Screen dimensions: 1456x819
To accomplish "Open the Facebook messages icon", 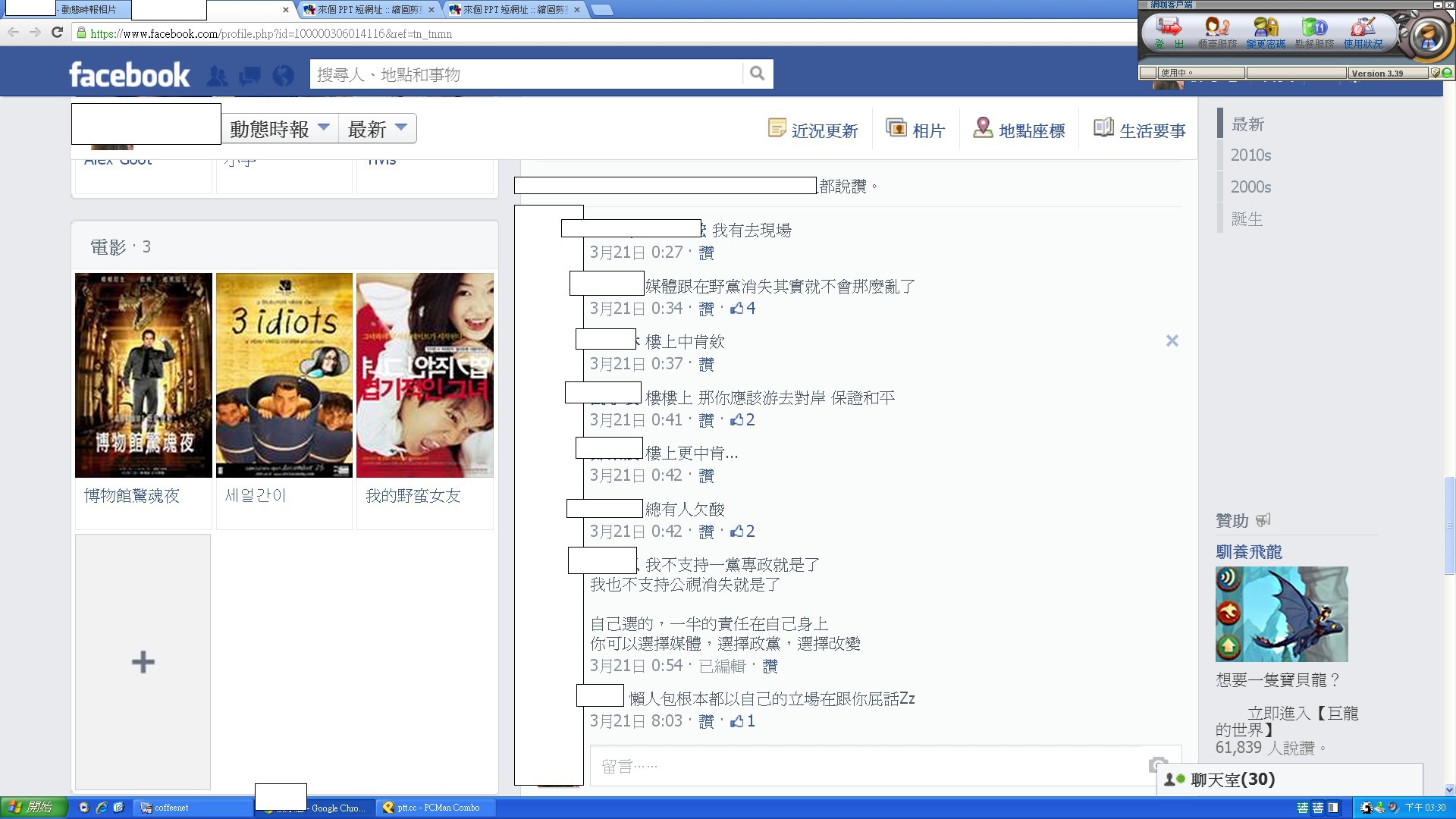I will coord(249,76).
